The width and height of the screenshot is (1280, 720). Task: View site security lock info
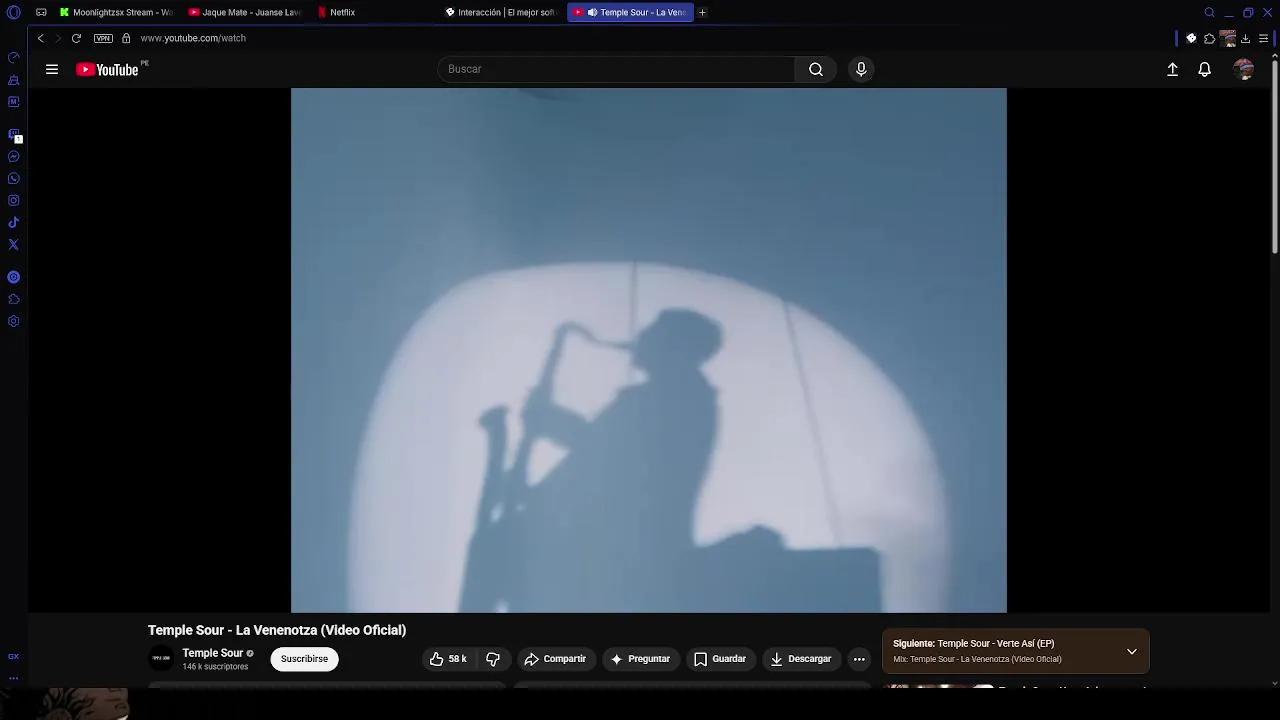pyautogui.click(x=126, y=38)
